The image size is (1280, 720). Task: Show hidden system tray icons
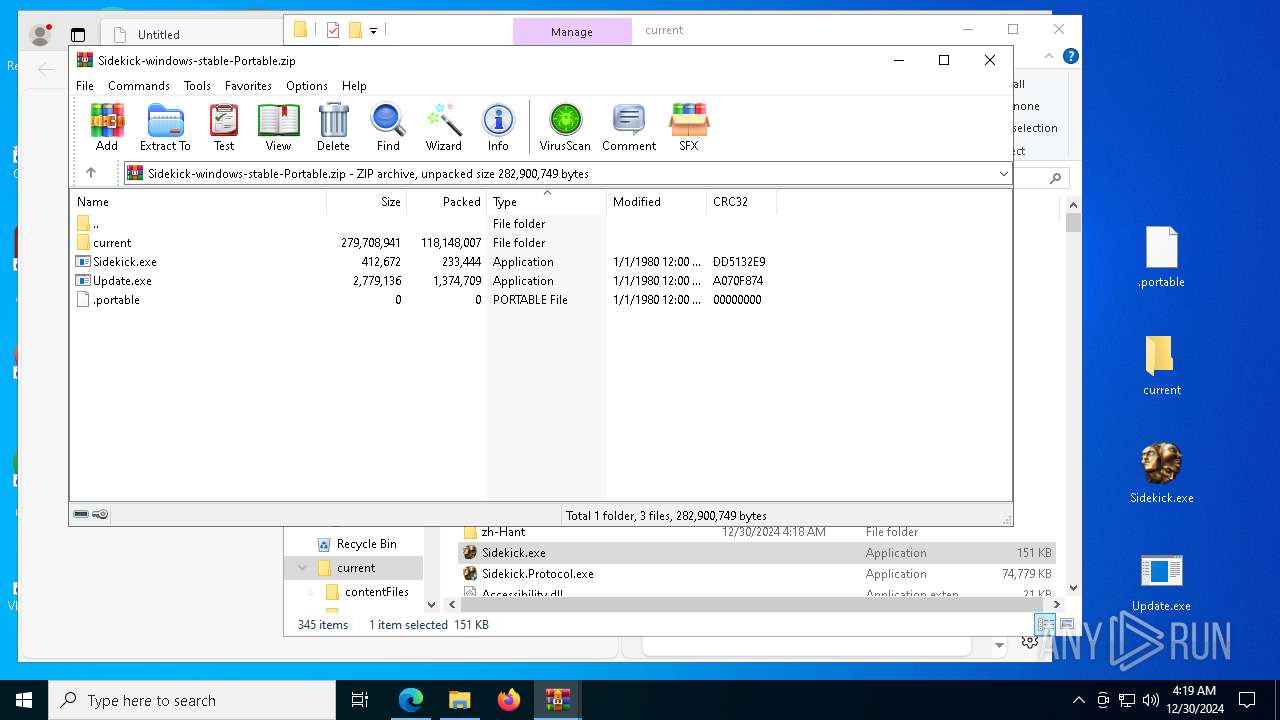[1078, 700]
